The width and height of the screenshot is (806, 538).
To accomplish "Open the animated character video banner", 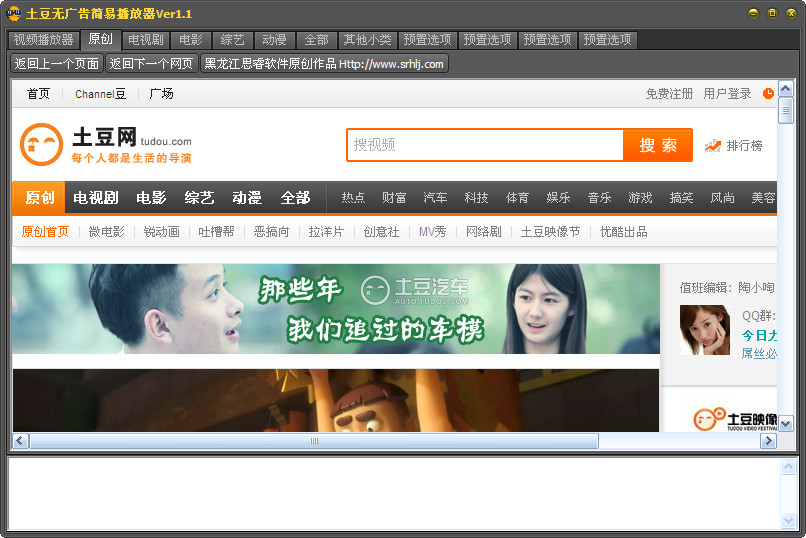I will 336,400.
